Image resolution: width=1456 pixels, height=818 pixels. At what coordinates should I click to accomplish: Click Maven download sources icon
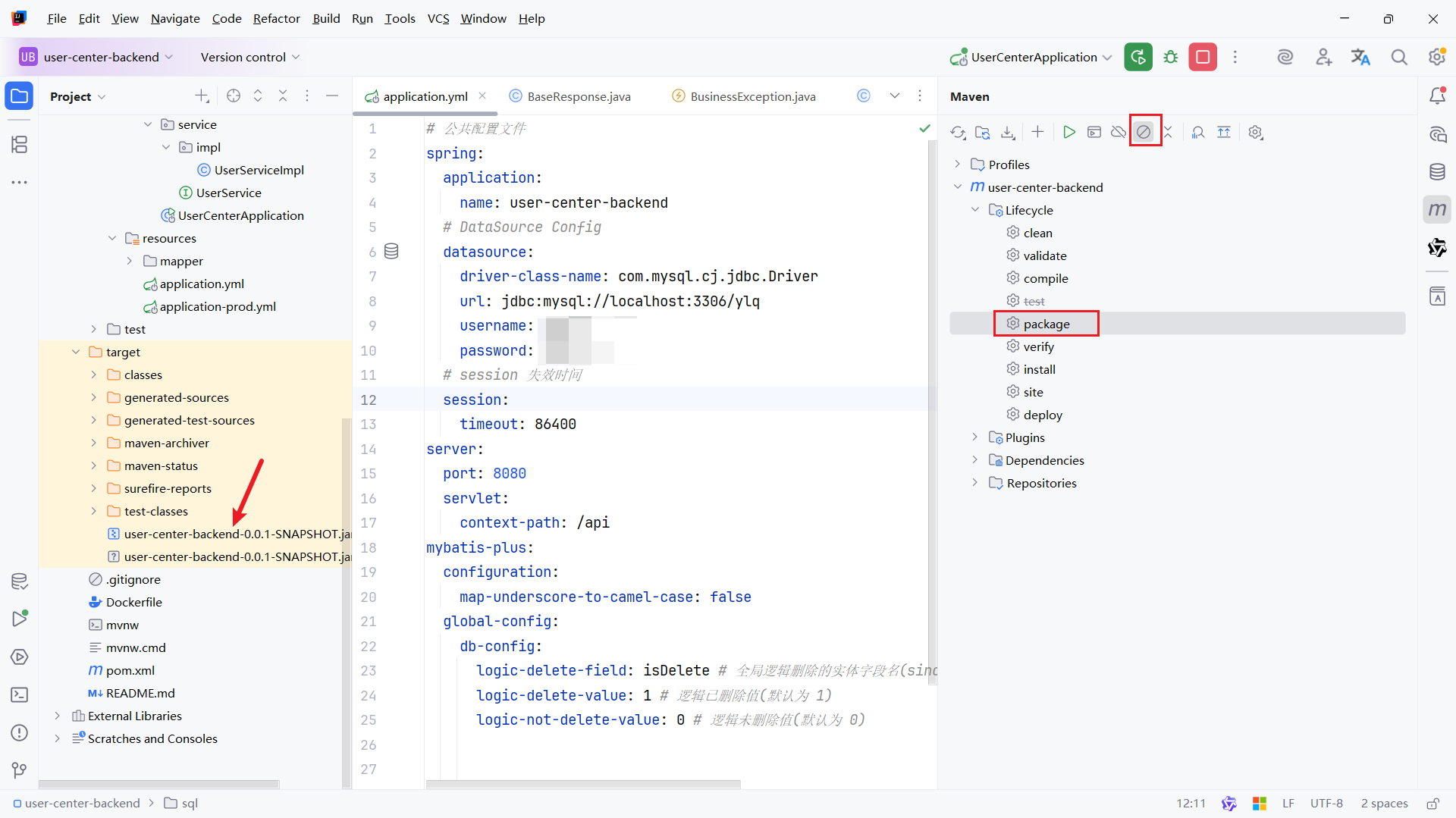click(1008, 133)
